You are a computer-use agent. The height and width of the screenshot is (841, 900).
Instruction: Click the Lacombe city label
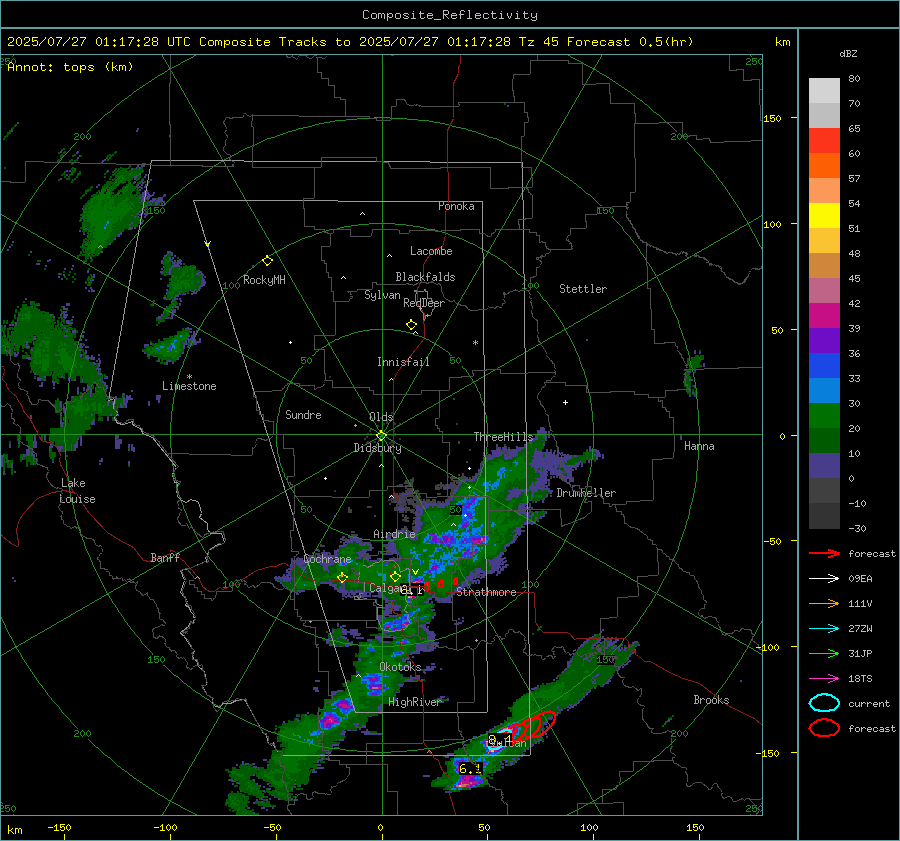pos(431,251)
